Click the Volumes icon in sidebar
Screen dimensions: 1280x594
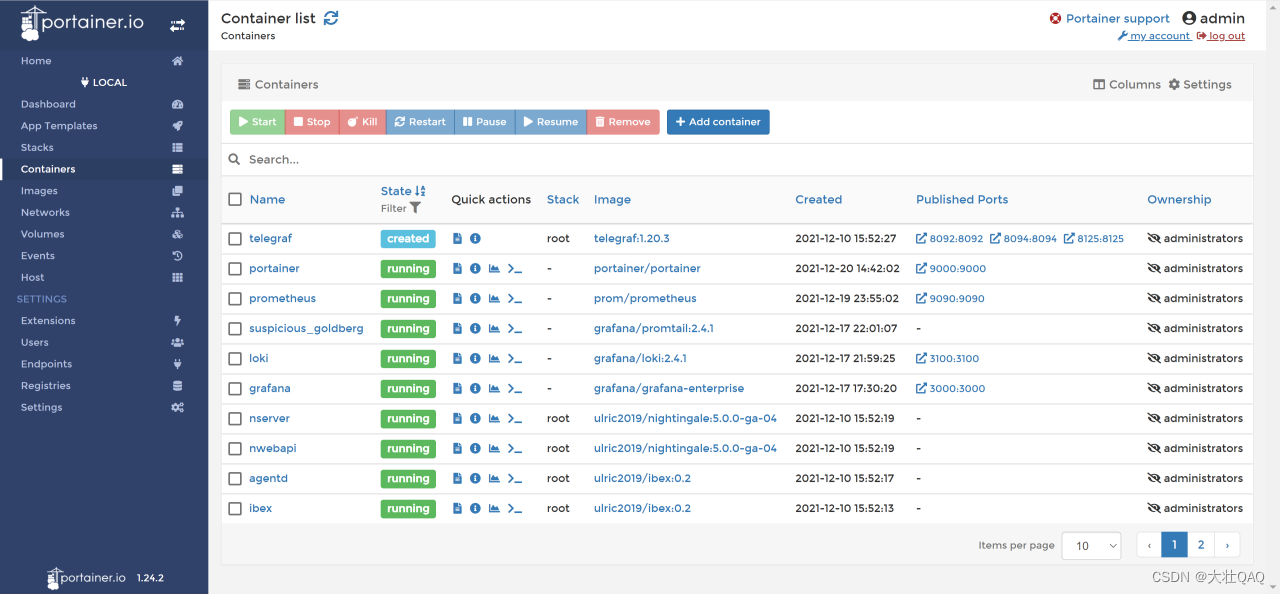pyautogui.click(x=177, y=234)
